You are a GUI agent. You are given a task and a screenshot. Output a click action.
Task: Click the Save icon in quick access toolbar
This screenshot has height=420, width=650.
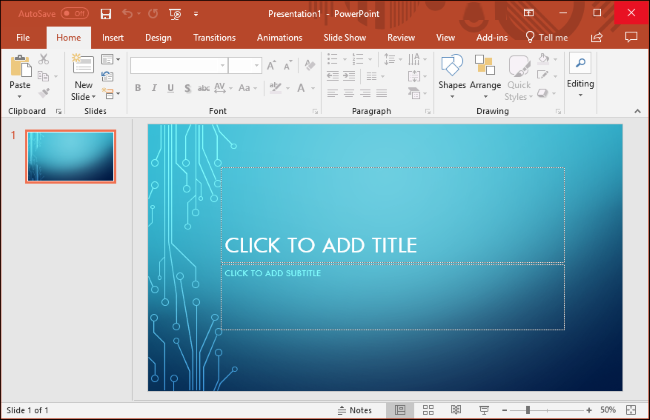tap(106, 13)
